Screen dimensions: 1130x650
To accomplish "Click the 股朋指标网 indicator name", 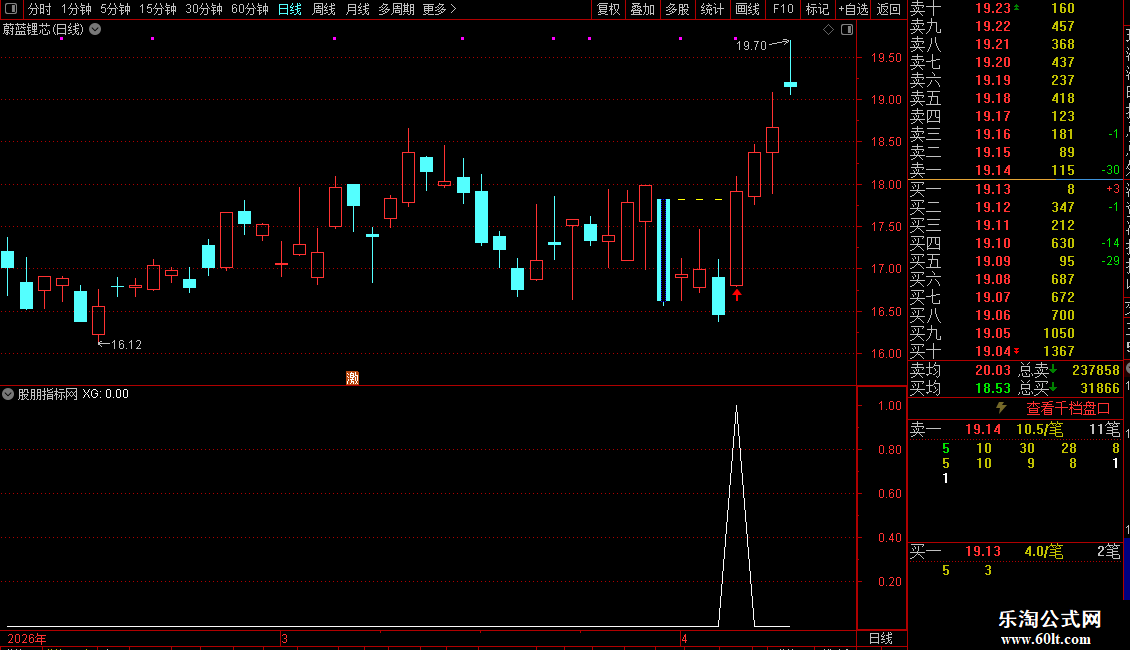I will pos(48,394).
